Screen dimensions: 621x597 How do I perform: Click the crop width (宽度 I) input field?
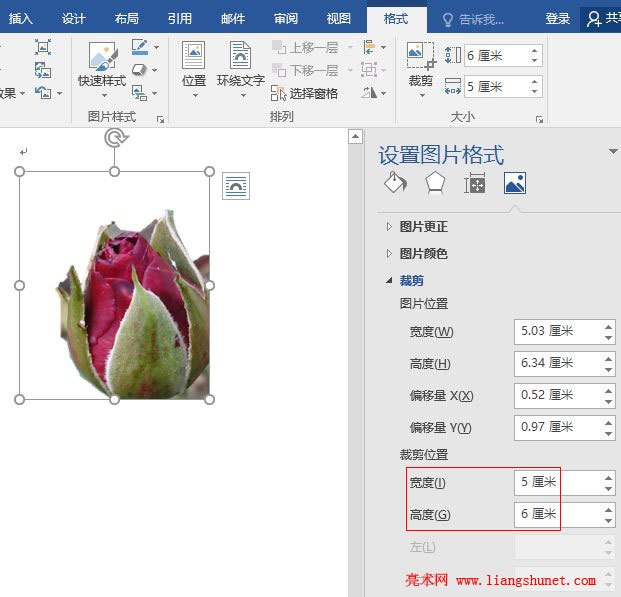(557, 482)
